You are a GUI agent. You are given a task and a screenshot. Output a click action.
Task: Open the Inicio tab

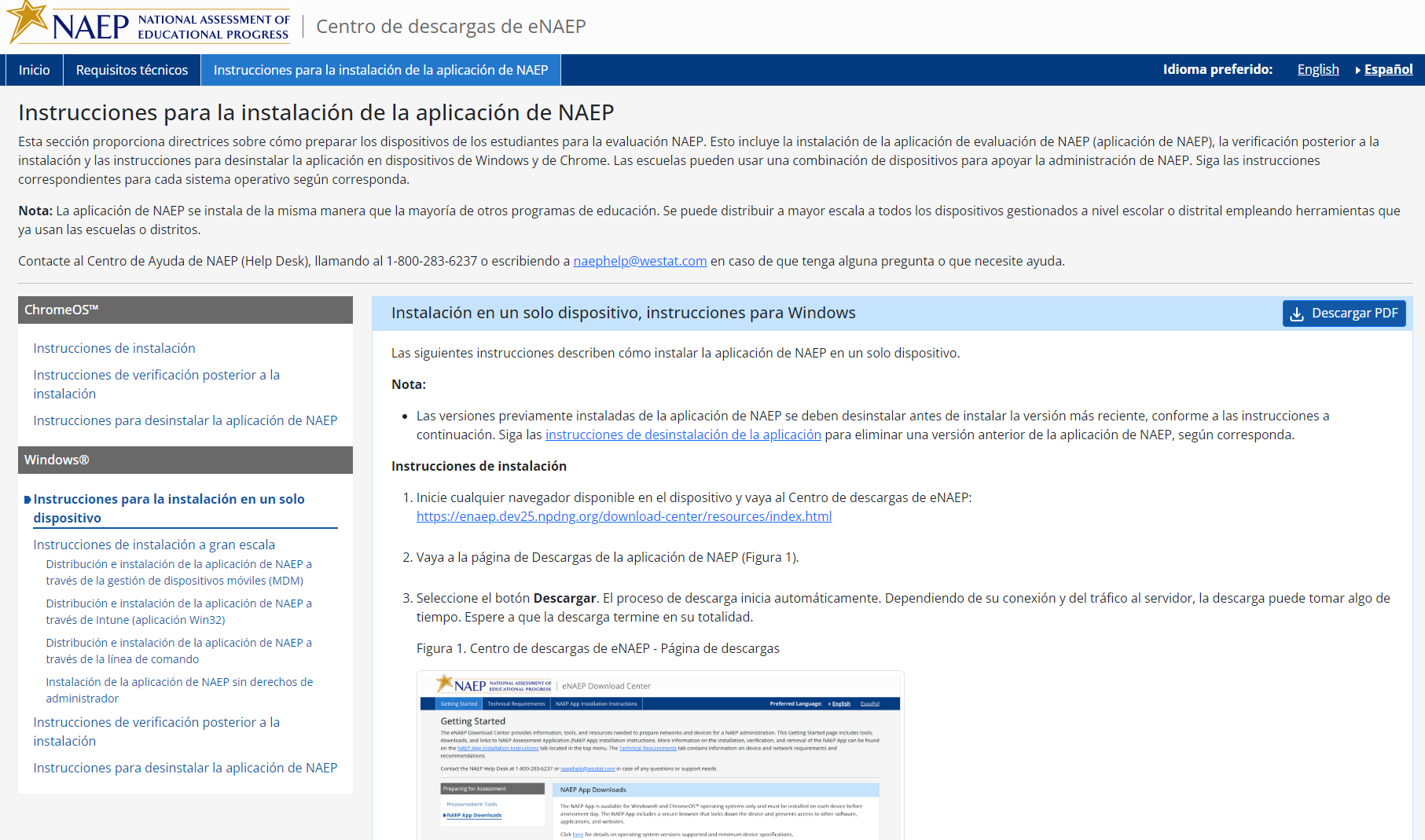35,70
